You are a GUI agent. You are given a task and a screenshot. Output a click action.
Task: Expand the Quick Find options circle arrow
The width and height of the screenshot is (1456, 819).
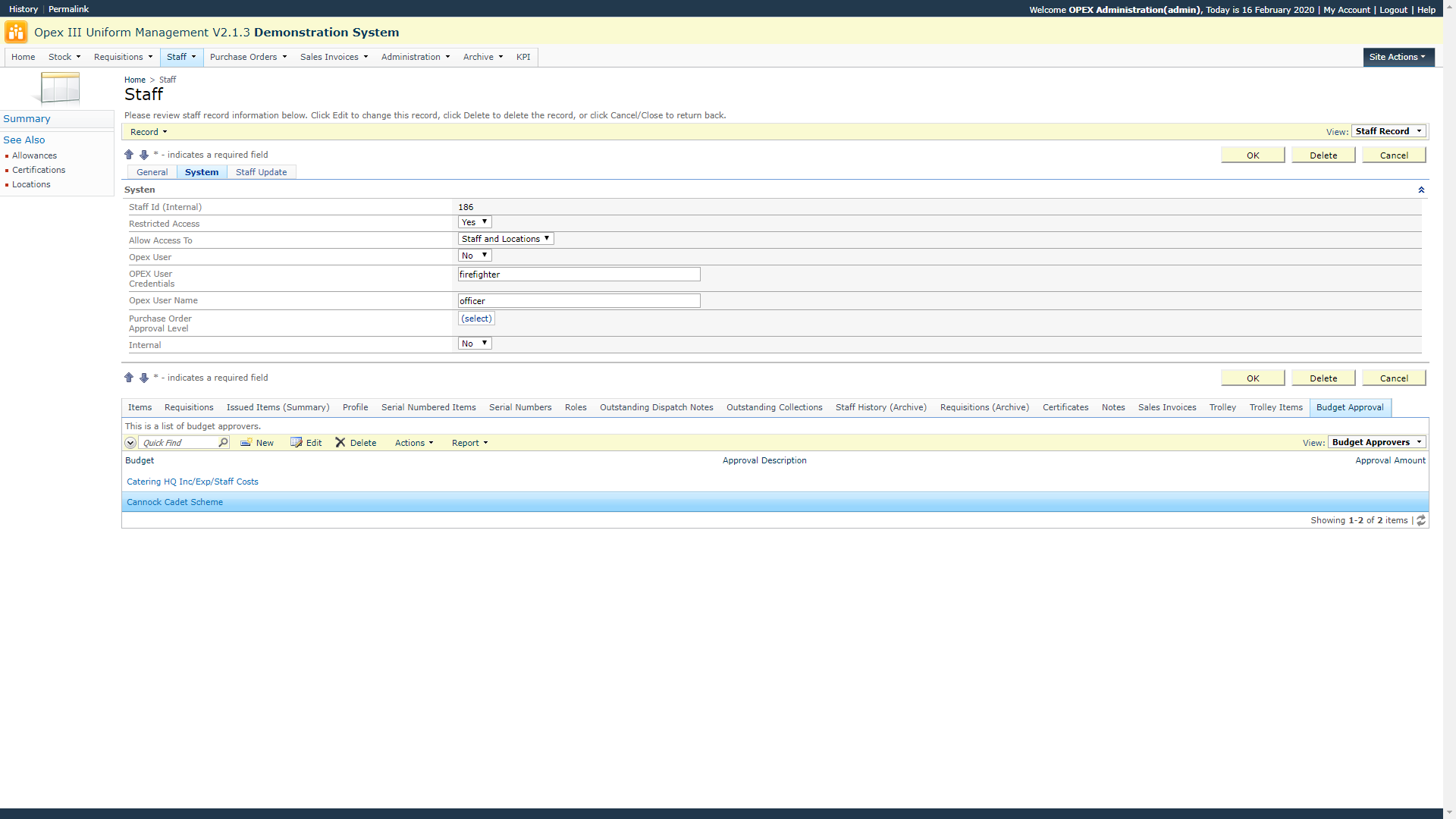click(130, 442)
